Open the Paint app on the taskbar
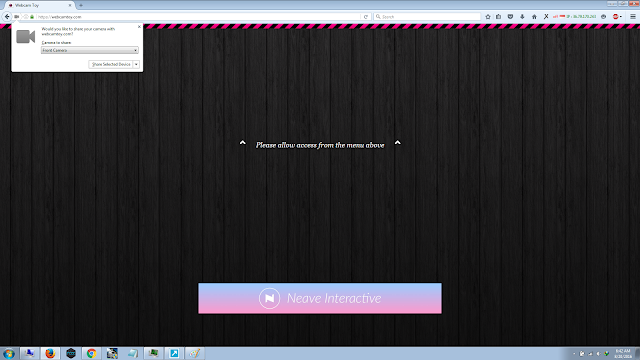 click(x=195, y=353)
